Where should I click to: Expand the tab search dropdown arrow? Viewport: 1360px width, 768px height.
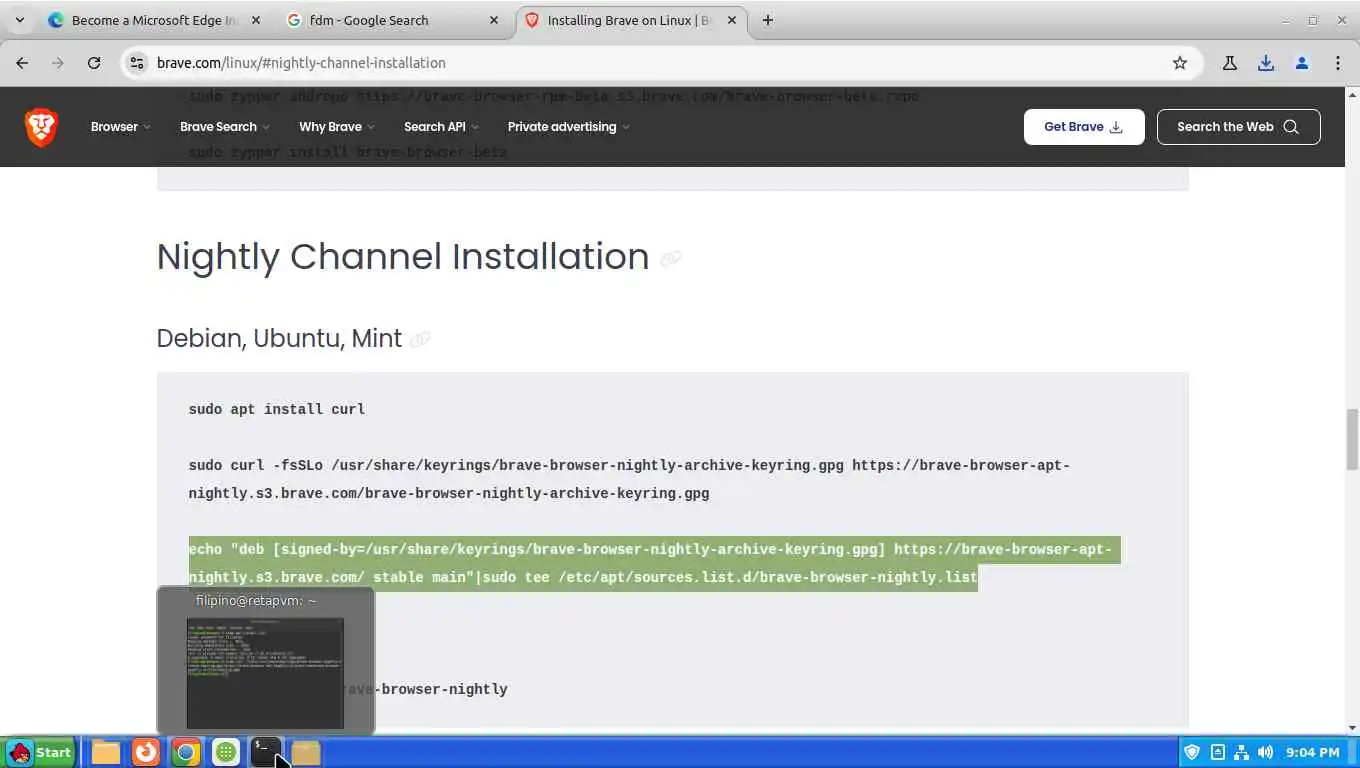click(19, 20)
